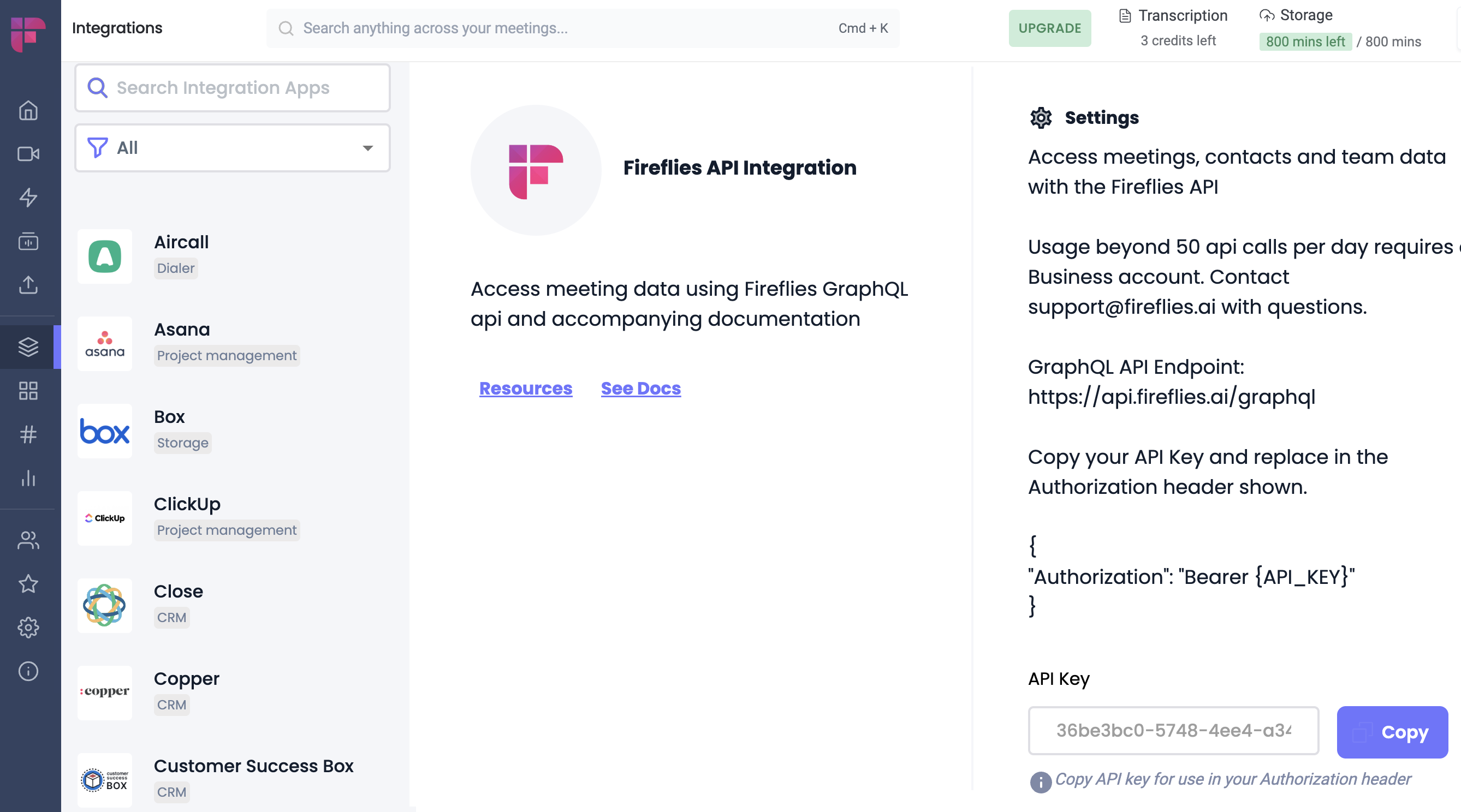Click the gear settings sidebar icon
Screen dimensions: 1461x812
[x=28, y=627]
